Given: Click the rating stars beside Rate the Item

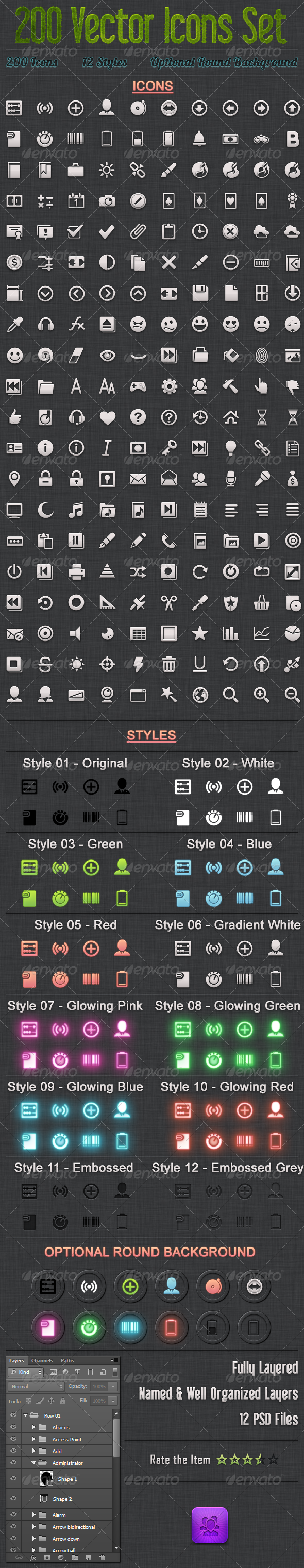Looking at the screenshot, I should pyautogui.click(x=248, y=1459).
